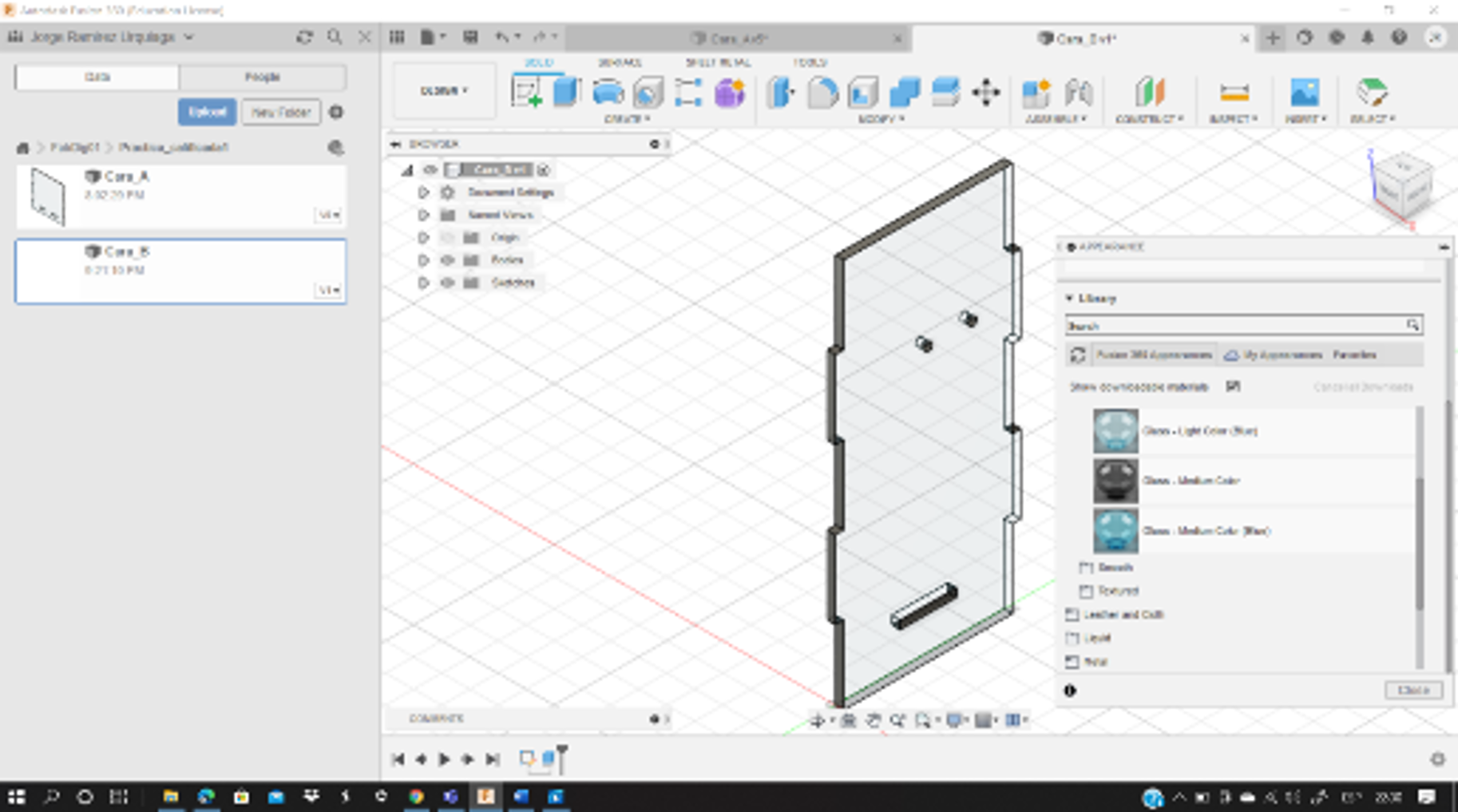1458x812 pixels.
Task: Refresh the data panel
Action: pyautogui.click(x=304, y=37)
